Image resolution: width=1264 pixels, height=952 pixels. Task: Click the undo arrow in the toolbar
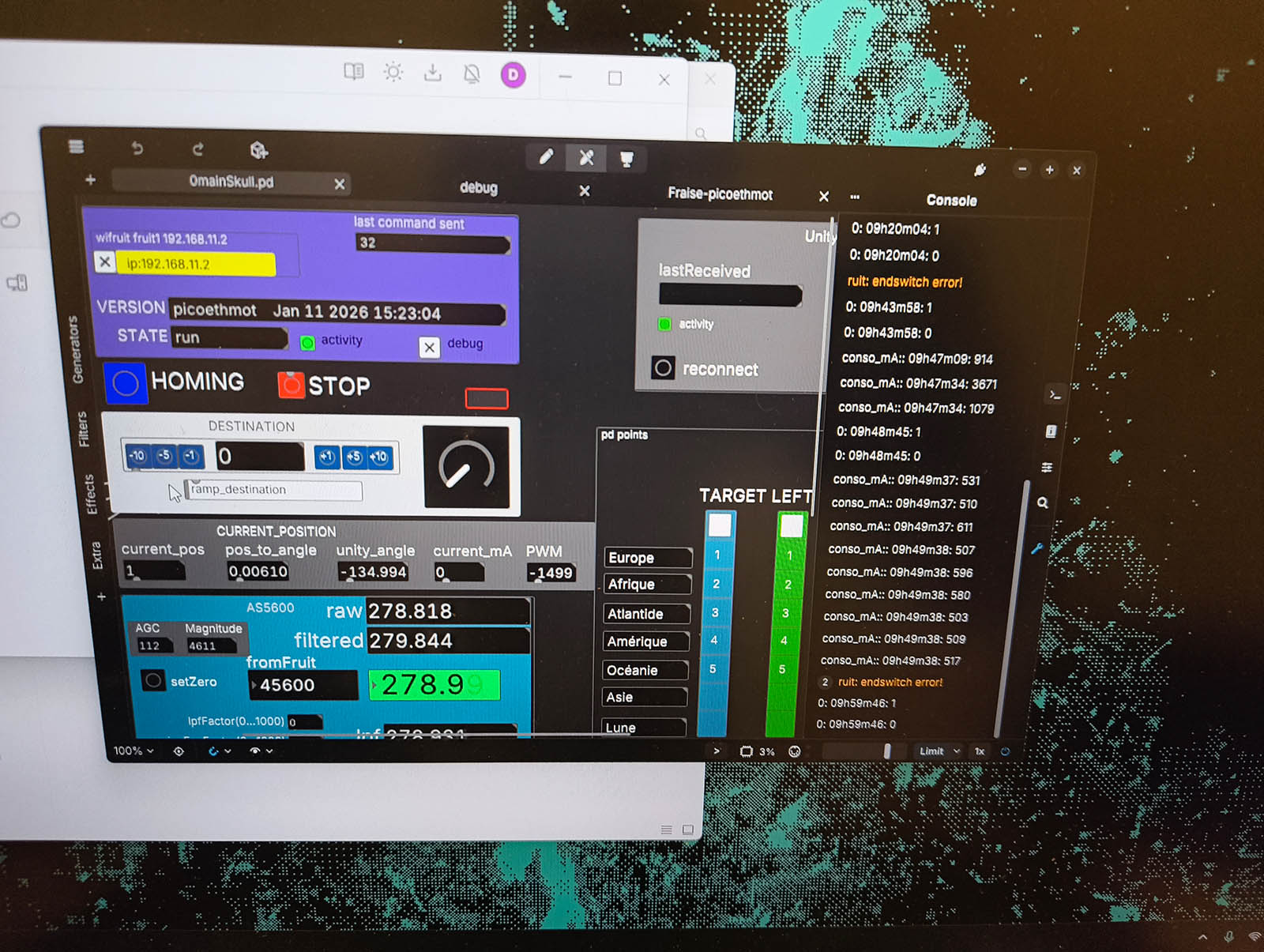137,149
